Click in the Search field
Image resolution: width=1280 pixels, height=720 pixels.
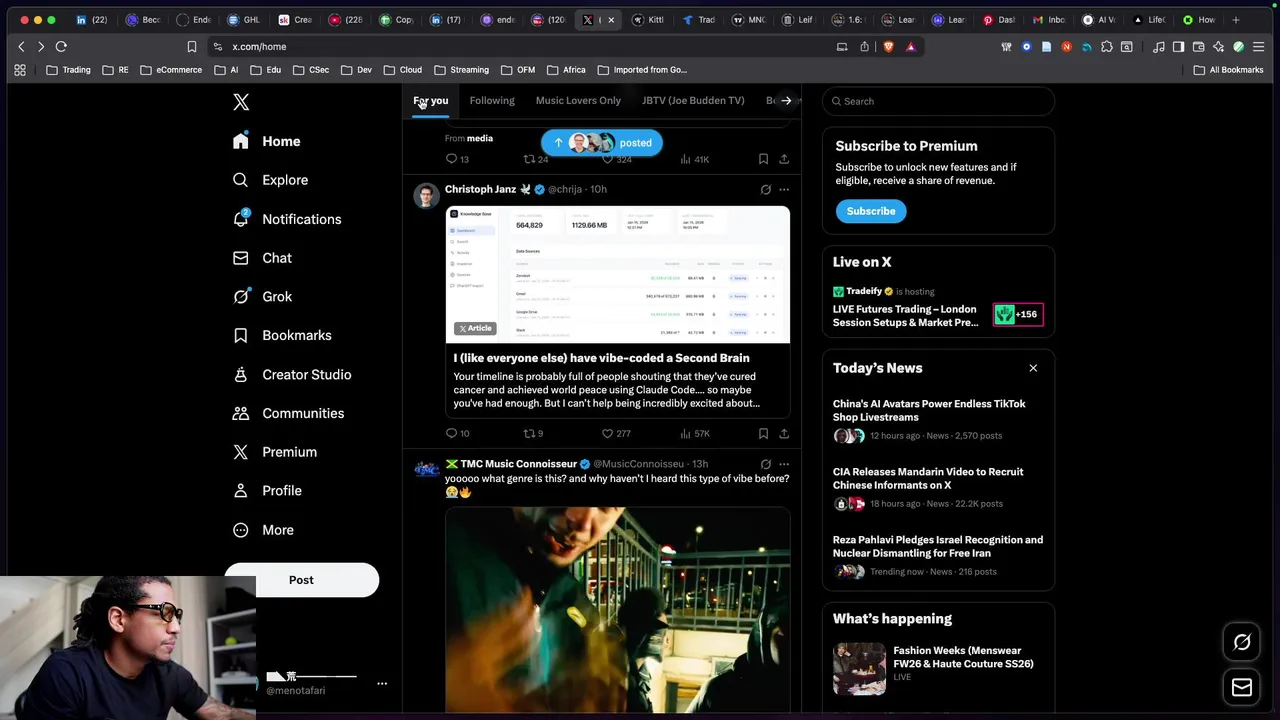pyautogui.click(x=938, y=101)
